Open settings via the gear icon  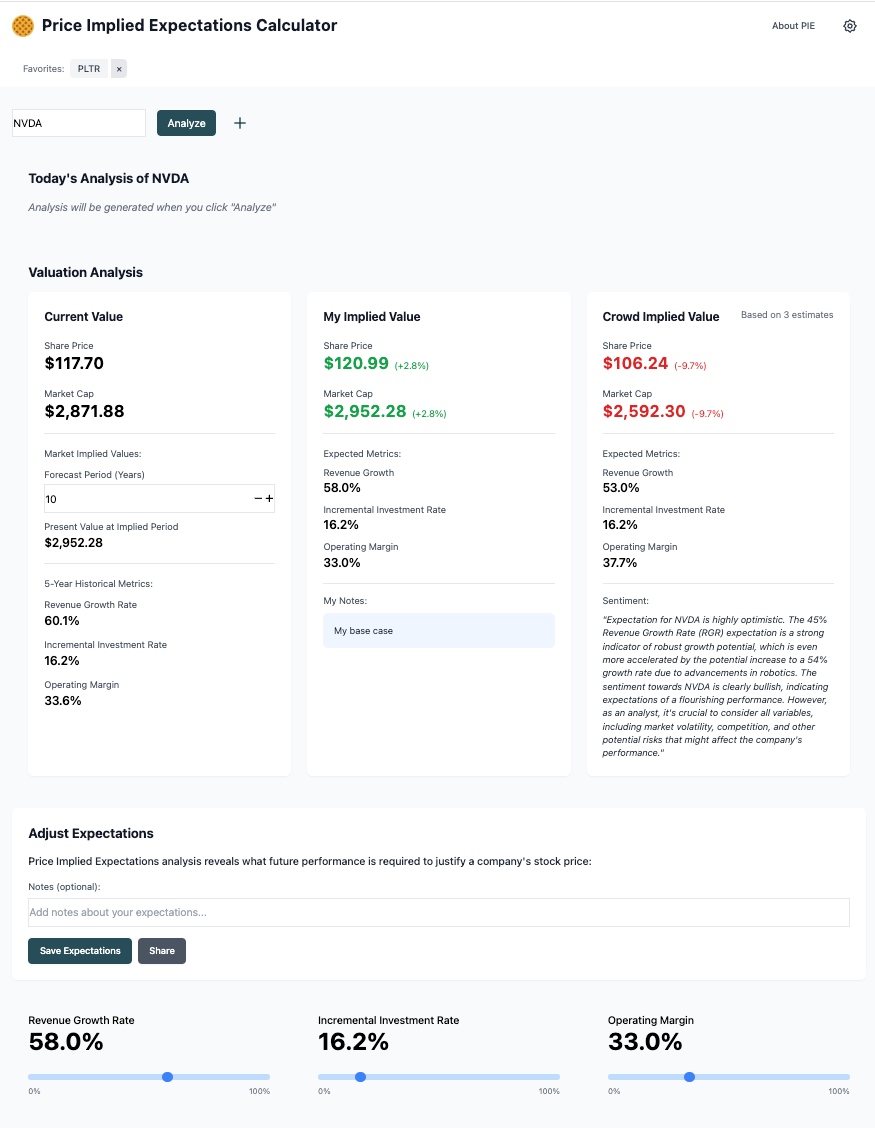(850, 26)
